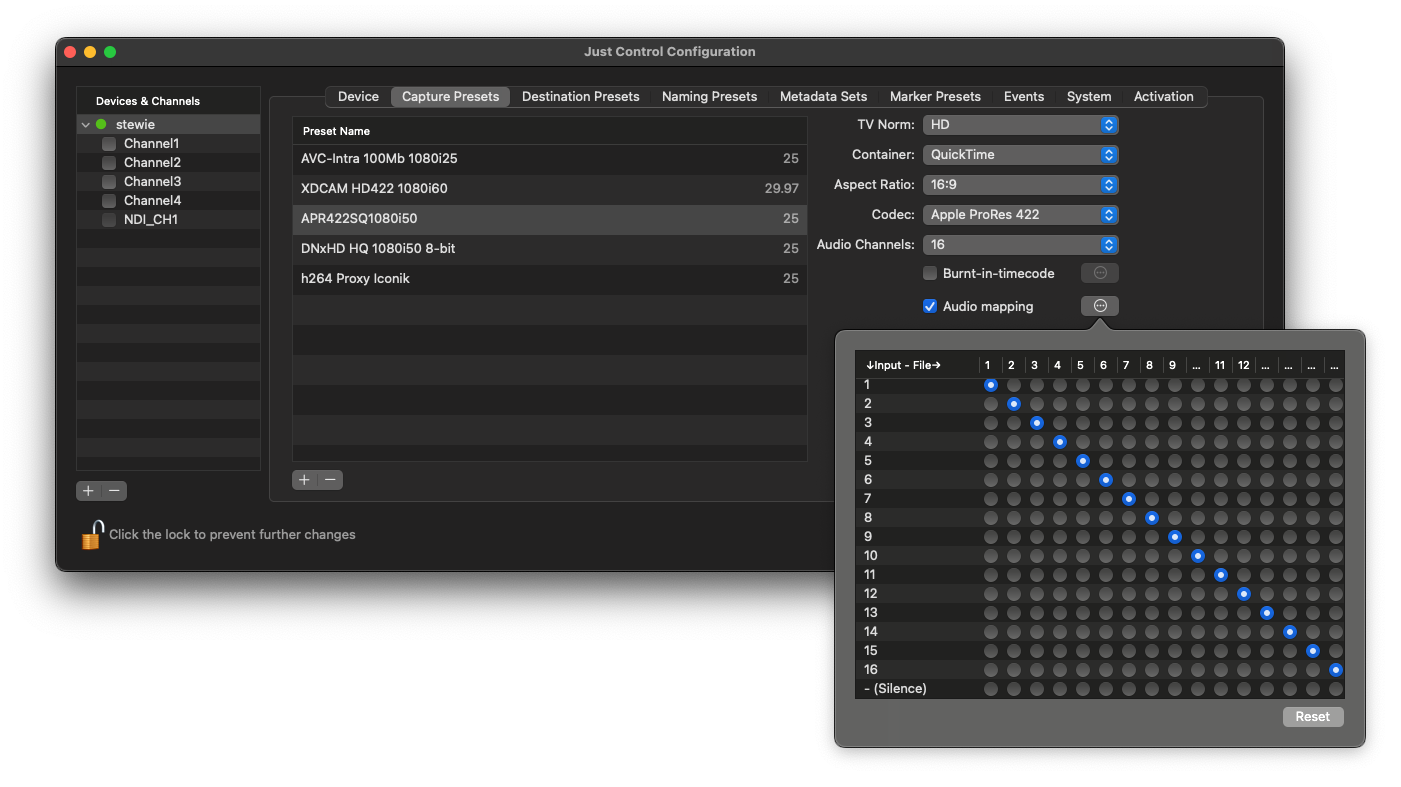
Task: Add a new capture preset with plus
Action: point(304,480)
